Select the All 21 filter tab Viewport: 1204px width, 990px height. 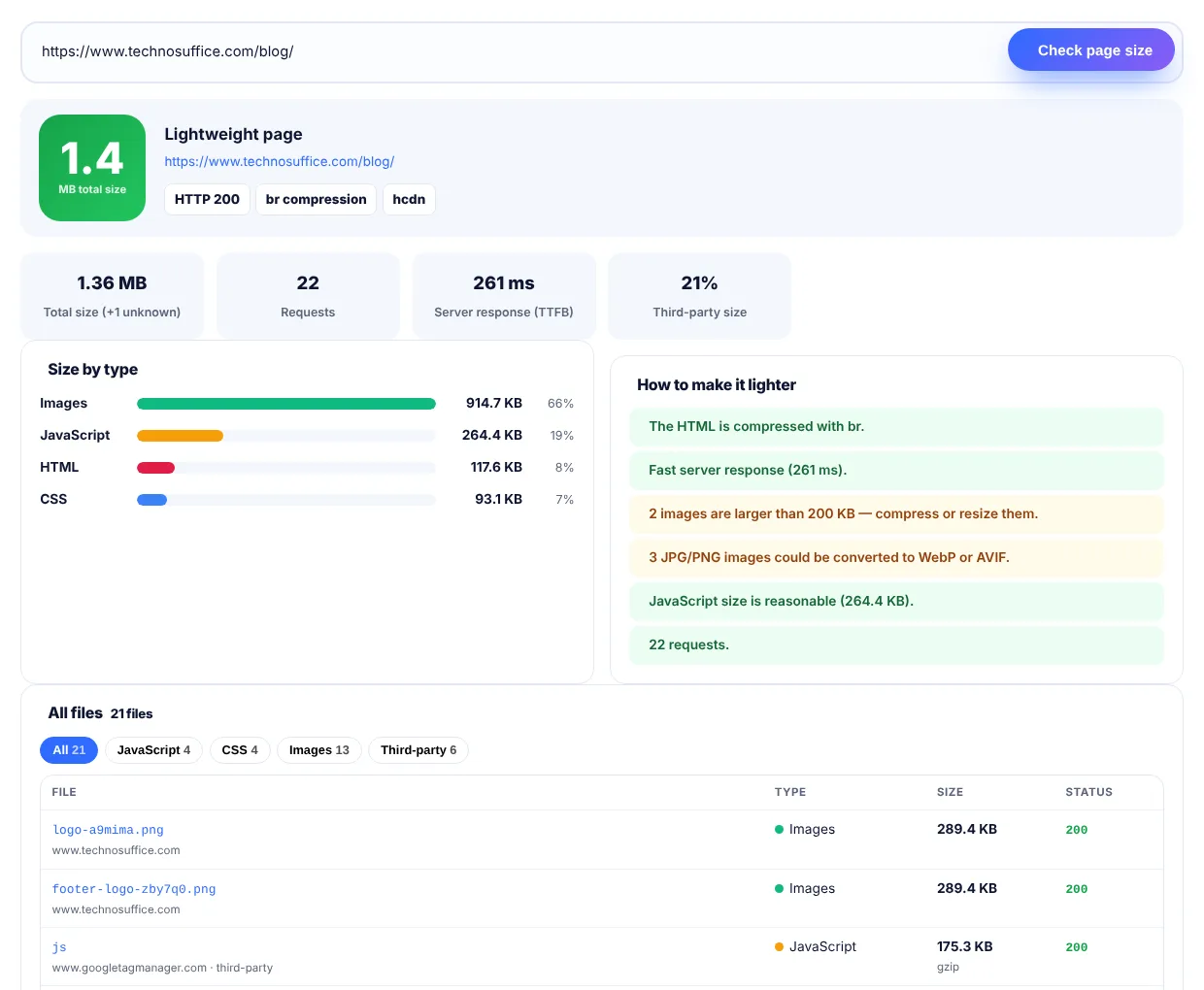click(x=69, y=750)
